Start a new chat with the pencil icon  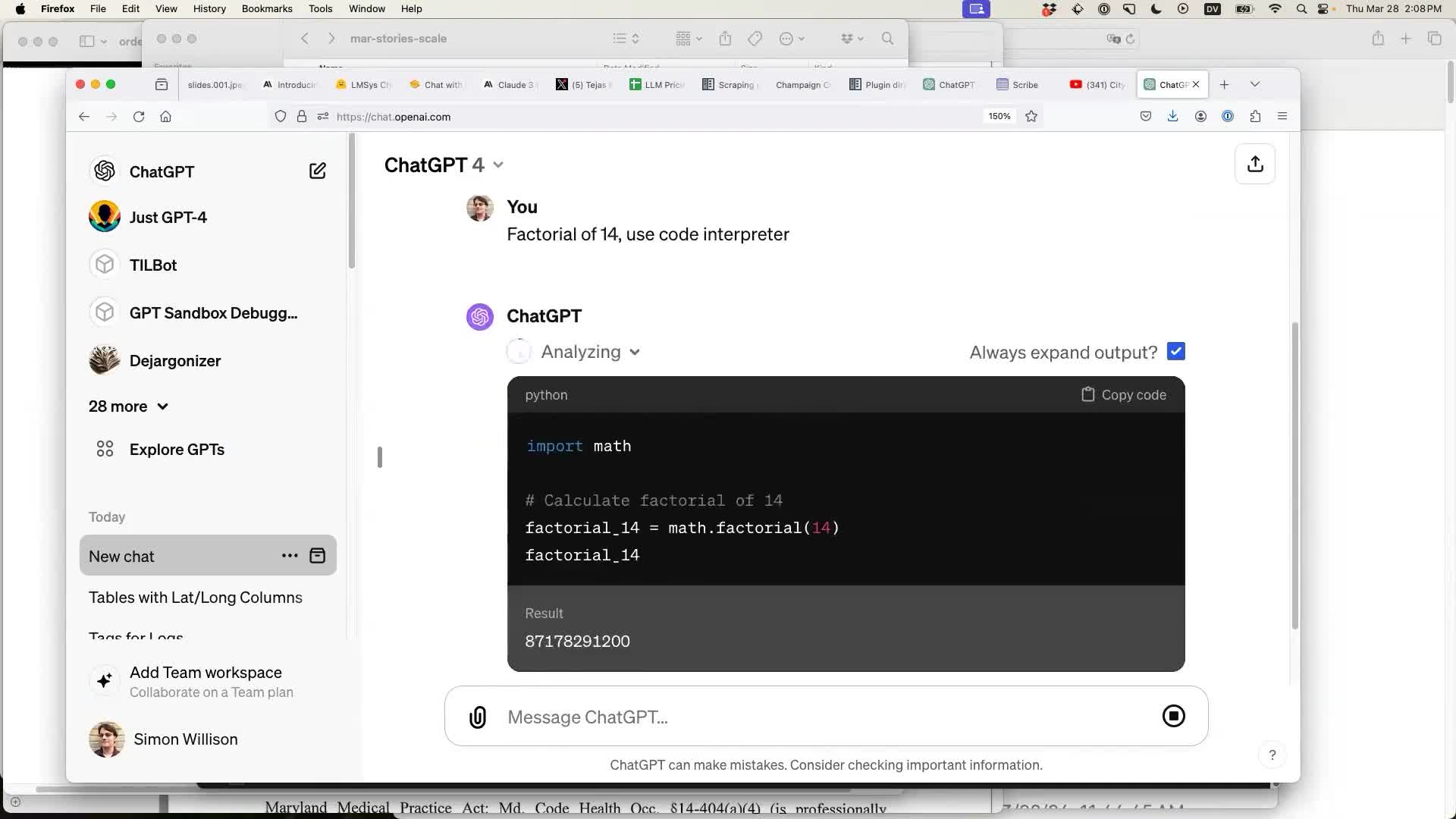[x=318, y=171]
